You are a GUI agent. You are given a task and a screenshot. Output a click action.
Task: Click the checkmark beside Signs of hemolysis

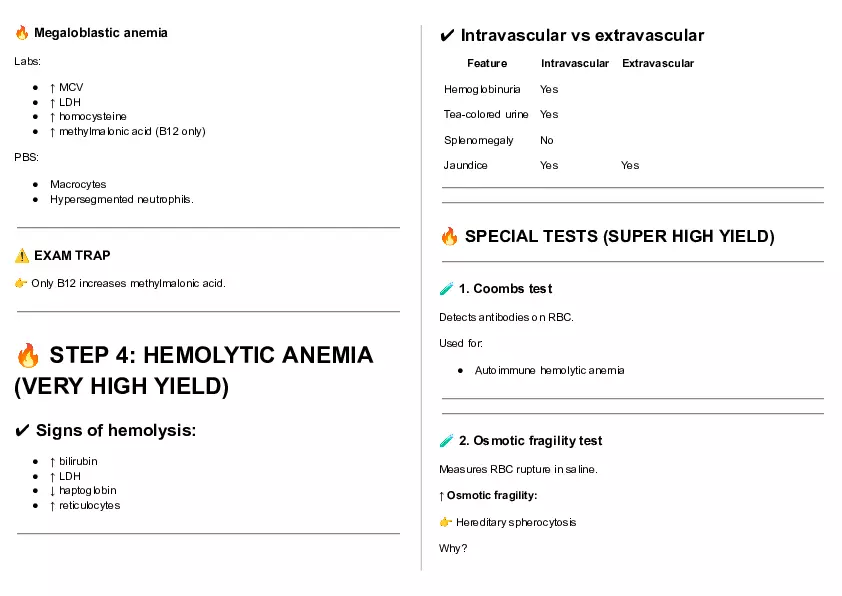click(x=22, y=431)
